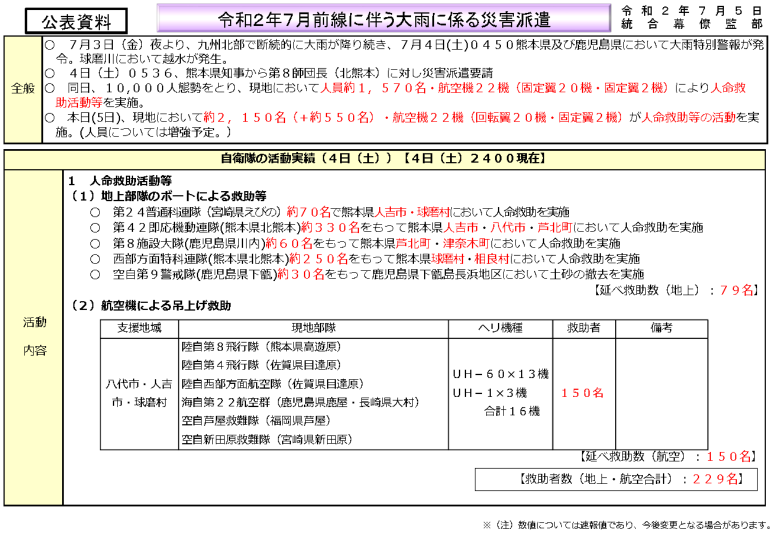The width and height of the screenshot is (770, 533).
Task: Click the row 空自芦屋救難隊(福岡県芦屋)
Action: pos(255,421)
